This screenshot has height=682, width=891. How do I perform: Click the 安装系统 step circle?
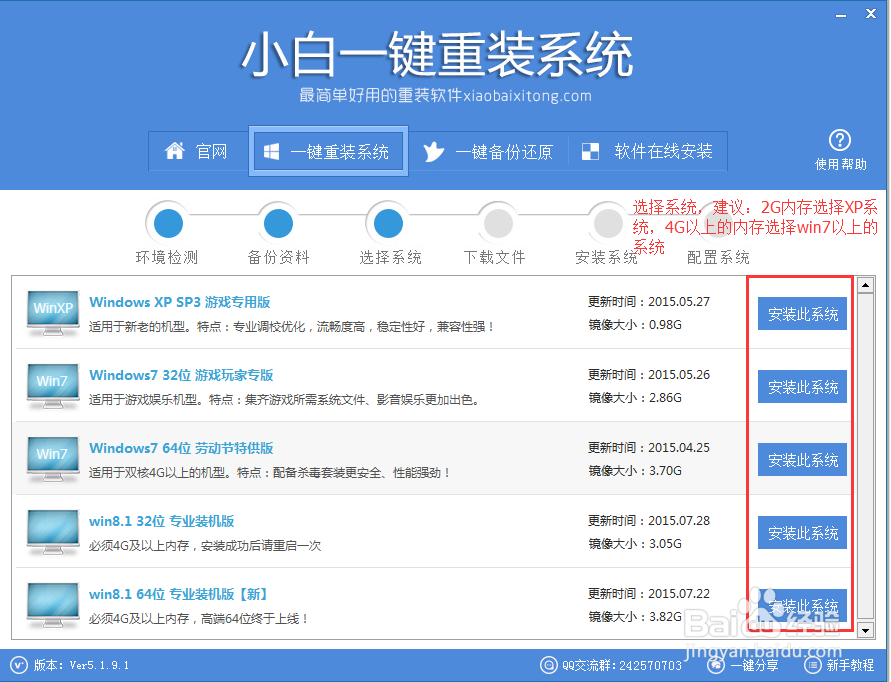(x=608, y=223)
